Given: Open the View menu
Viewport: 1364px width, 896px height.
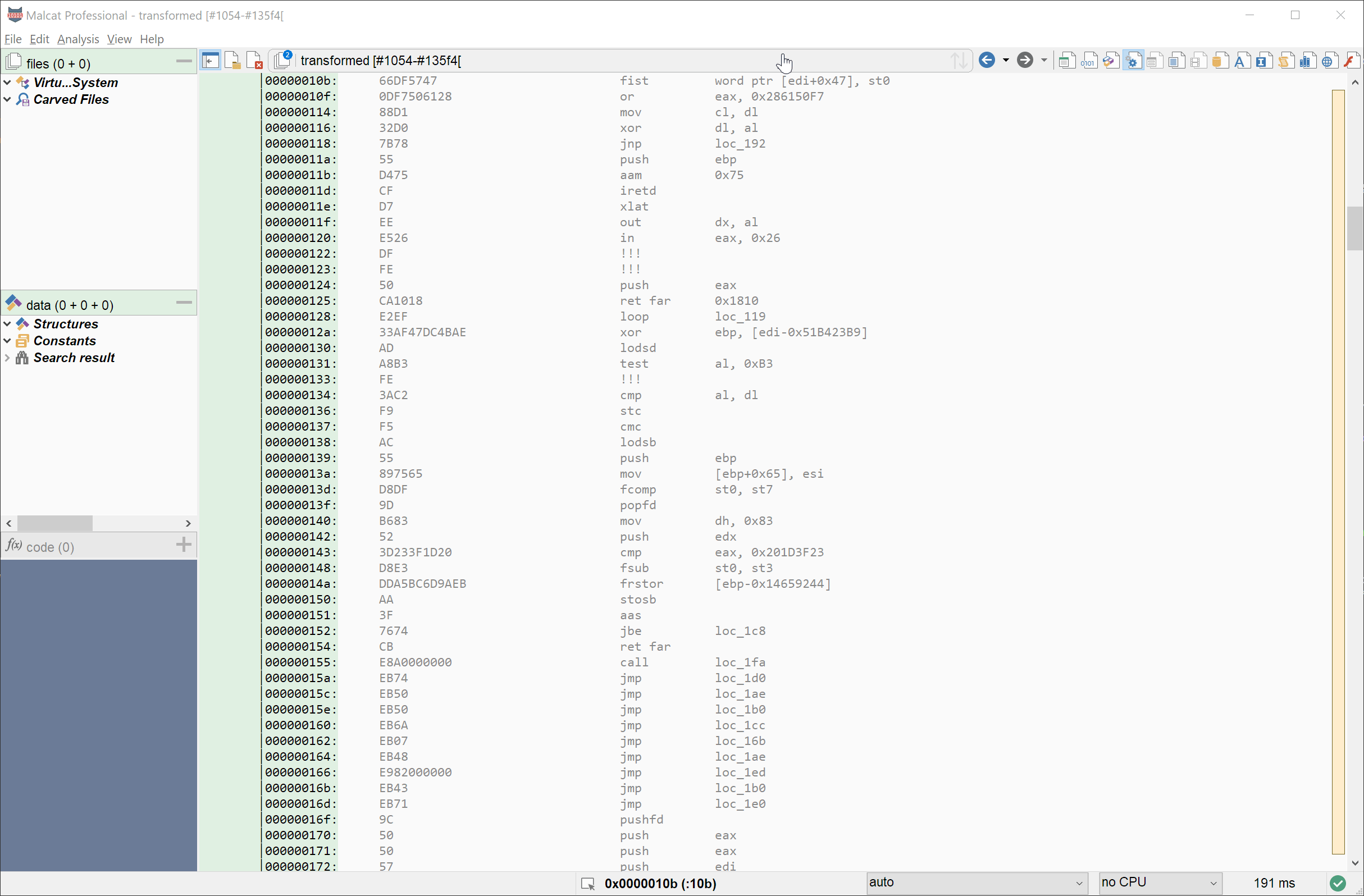Looking at the screenshot, I should point(119,39).
